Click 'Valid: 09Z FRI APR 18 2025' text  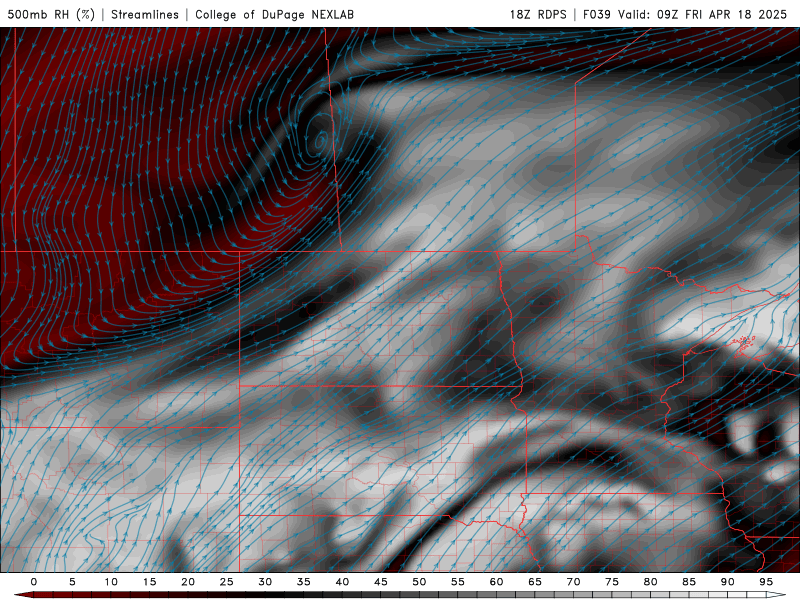pyautogui.click(x=703, y=14)
